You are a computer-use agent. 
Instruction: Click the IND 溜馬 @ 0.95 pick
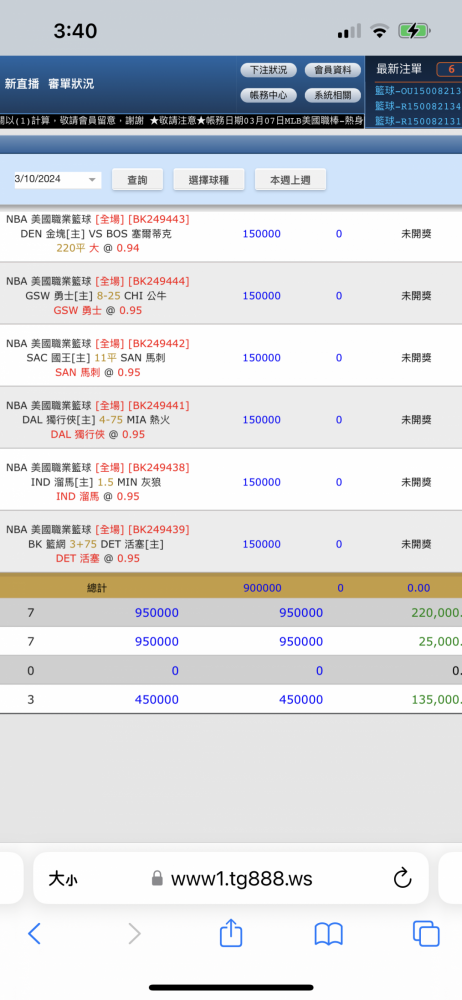pyautogui.click(x=98, y=496)
